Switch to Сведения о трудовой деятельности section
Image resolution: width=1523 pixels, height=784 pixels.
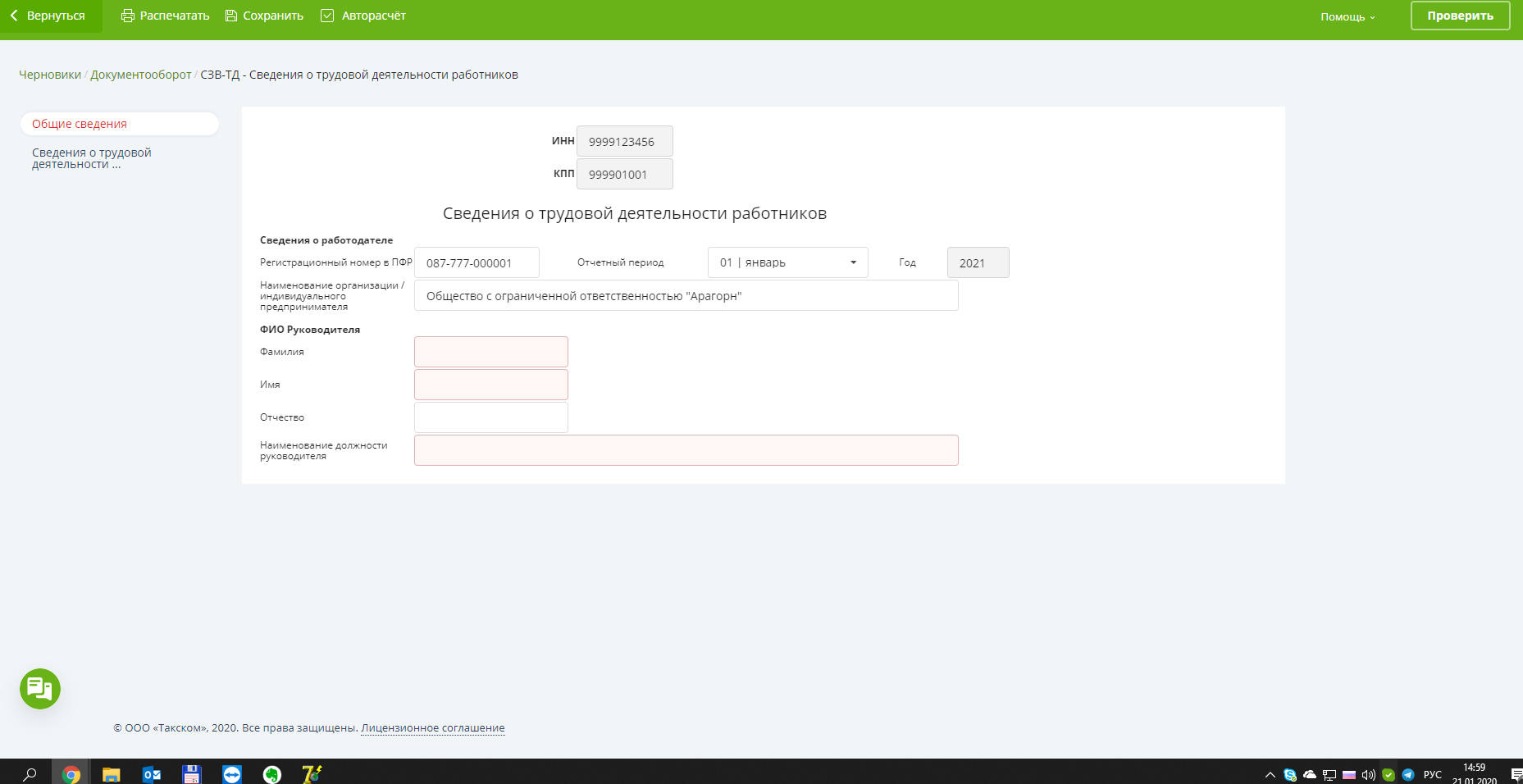point(91,158)
